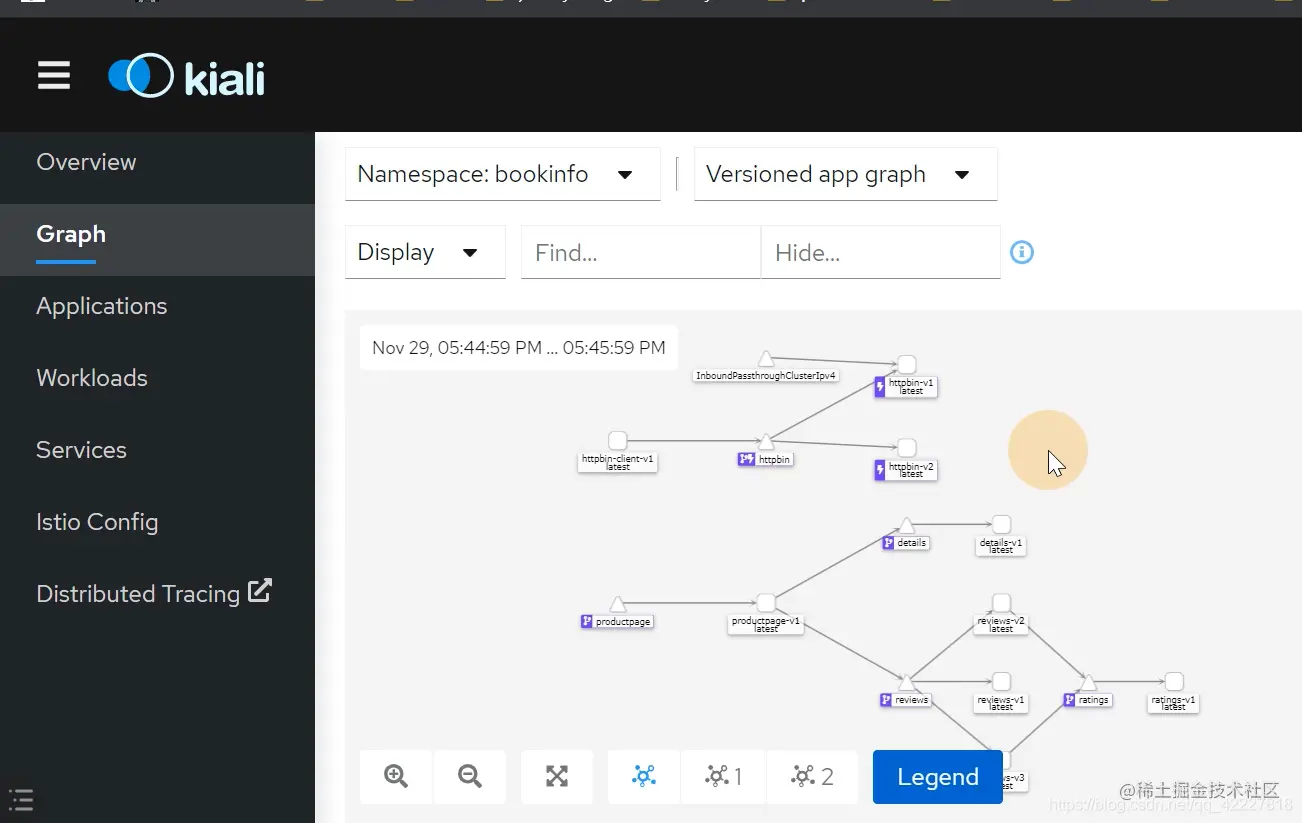Click the Find... input field
Screen dimensions: 1302x823
click(641, 252)
